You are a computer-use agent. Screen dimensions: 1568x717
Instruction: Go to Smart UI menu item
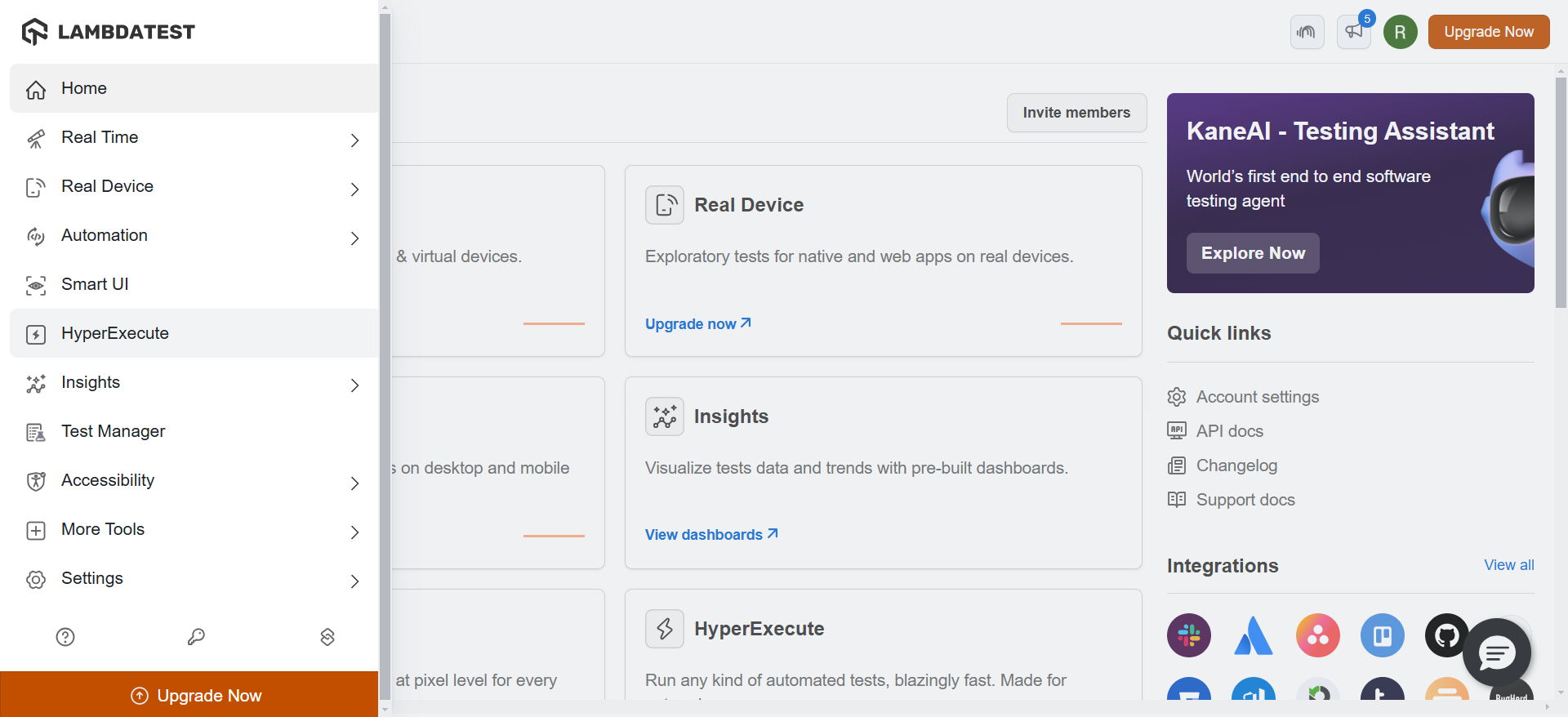coord(95,284)
